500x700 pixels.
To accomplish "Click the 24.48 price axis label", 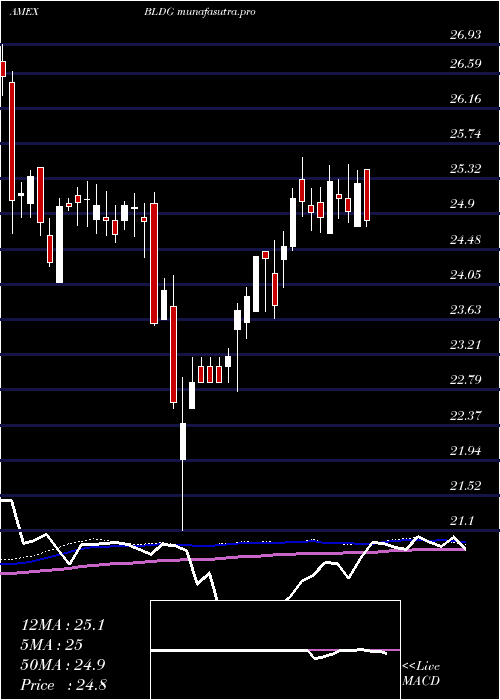I will [465, 240].
